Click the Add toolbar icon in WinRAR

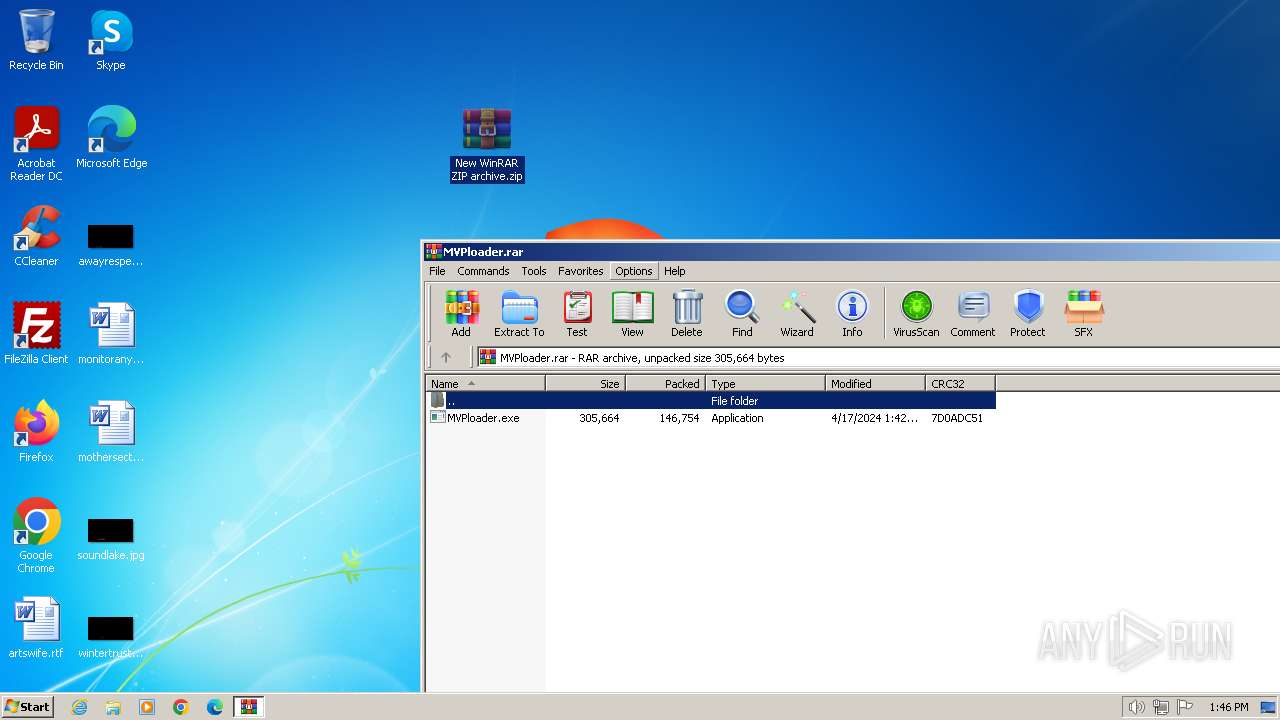(x=461, y=314)
